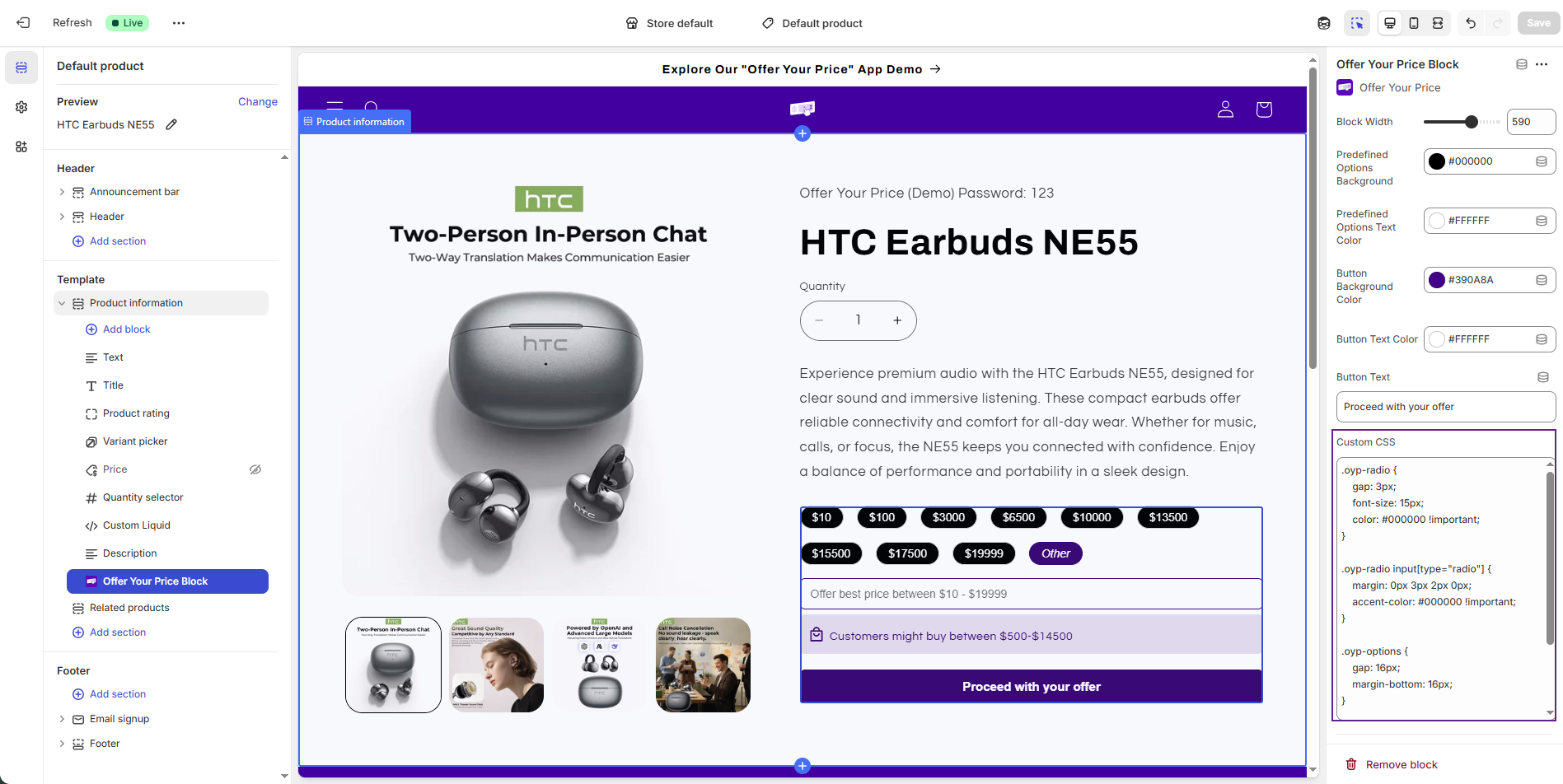Click the undo arrow icon
The width and height of the screenshot is (1563, 784).
1471,23
